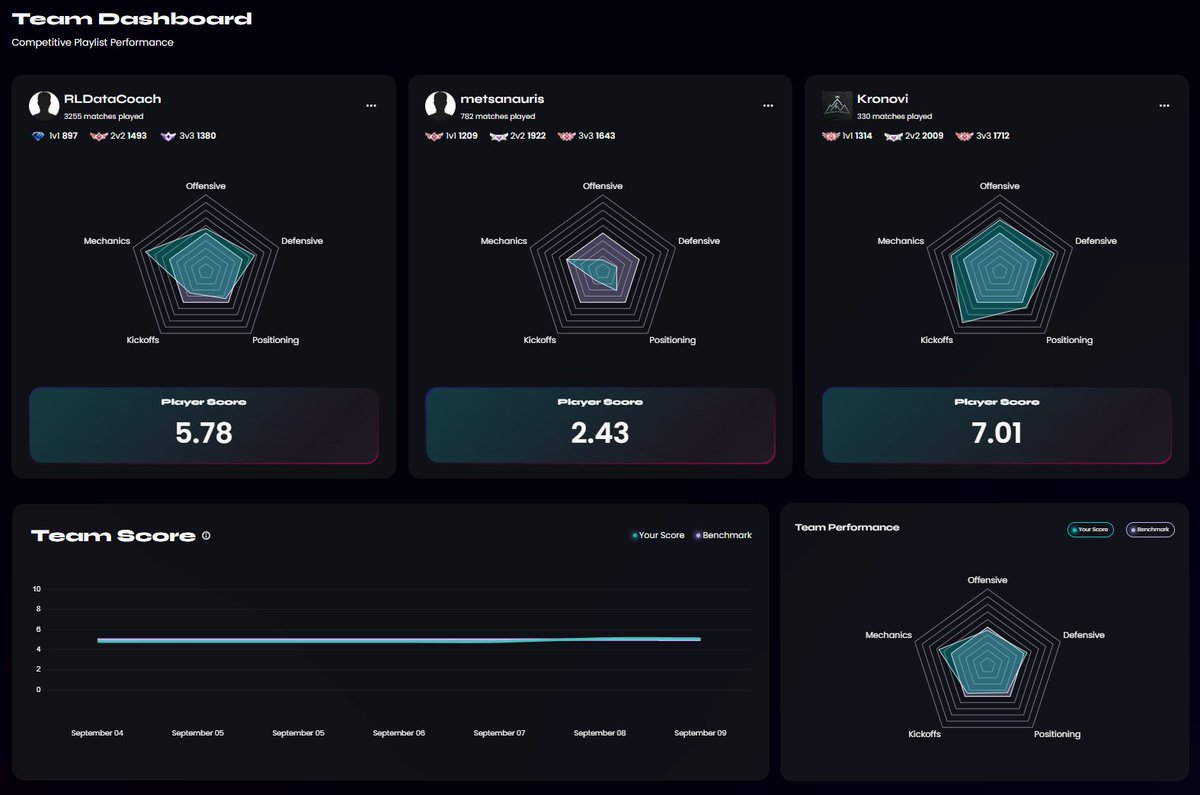Click Kronovi's mountain avatar
1200x795 pixels.
(835, 105)
